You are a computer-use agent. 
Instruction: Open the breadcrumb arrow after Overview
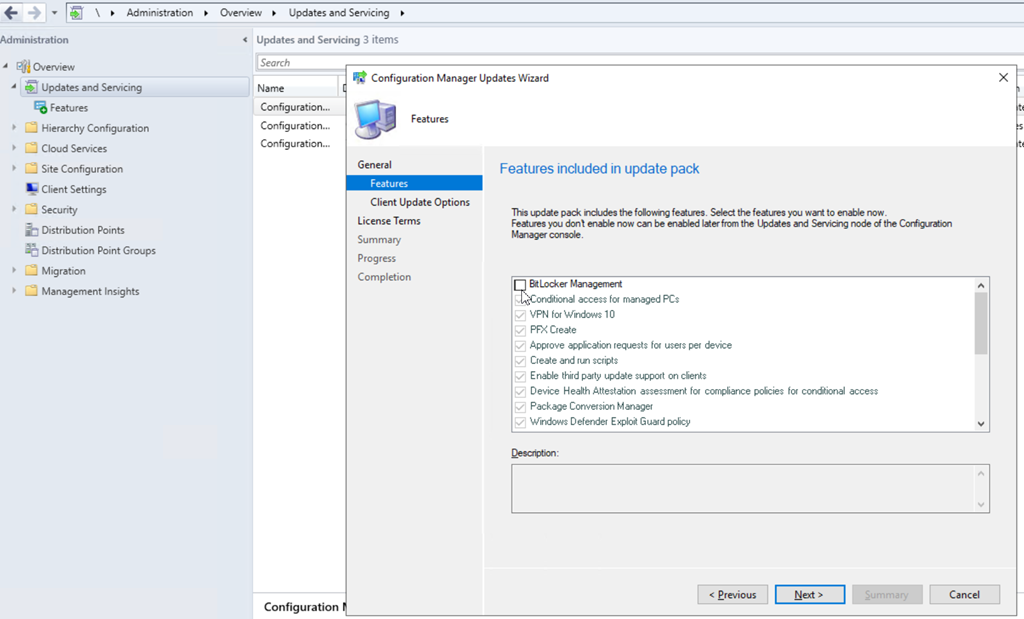(x=274, y=13)
